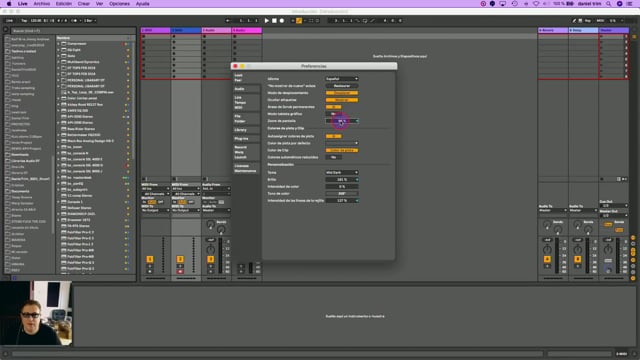Click the Tono de color slider
This screenshot has height=360, width=640.
pyautogui.click(x=342, y=193)
